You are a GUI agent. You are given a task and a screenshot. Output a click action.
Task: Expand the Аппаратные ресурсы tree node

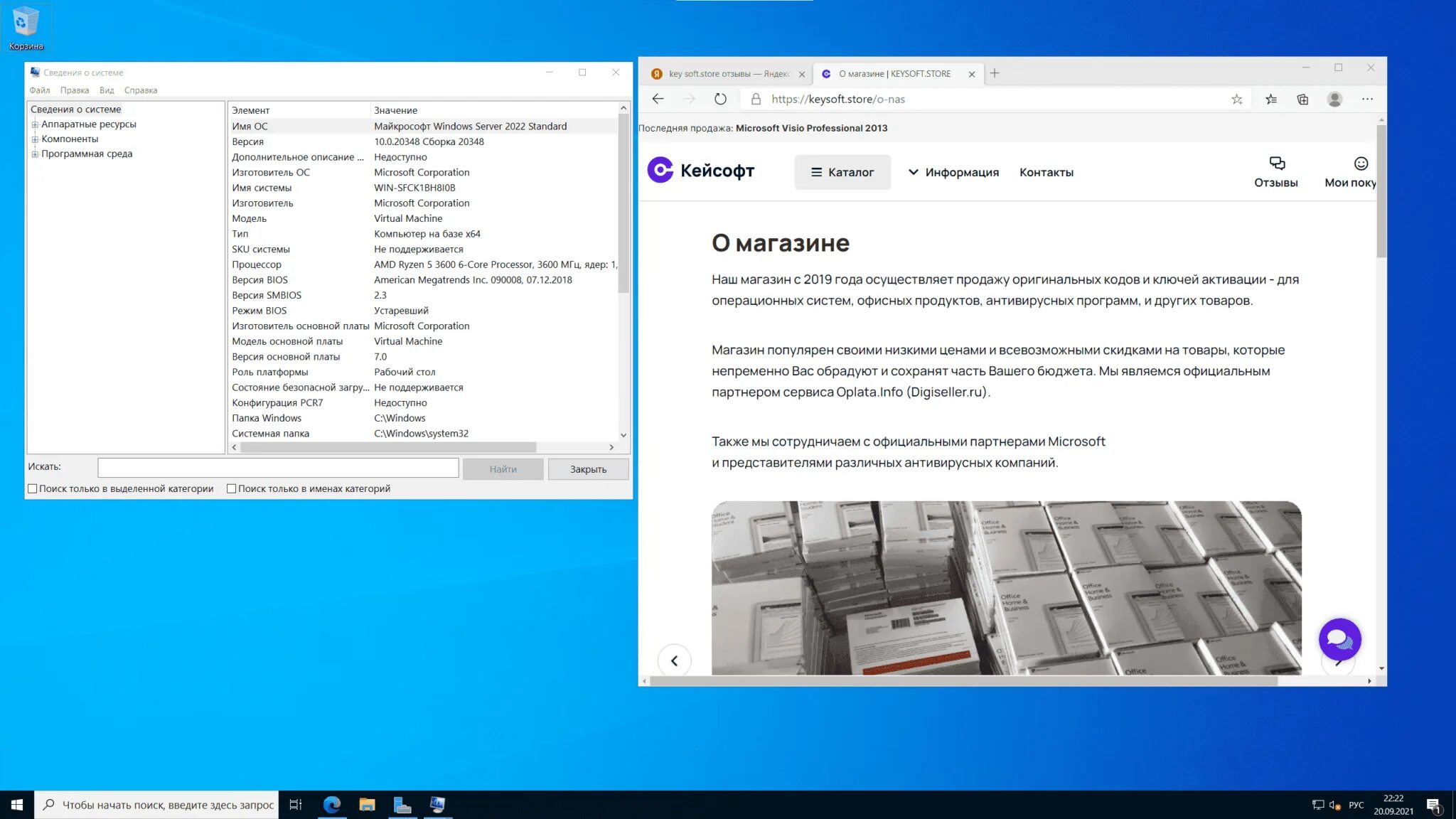35,124
